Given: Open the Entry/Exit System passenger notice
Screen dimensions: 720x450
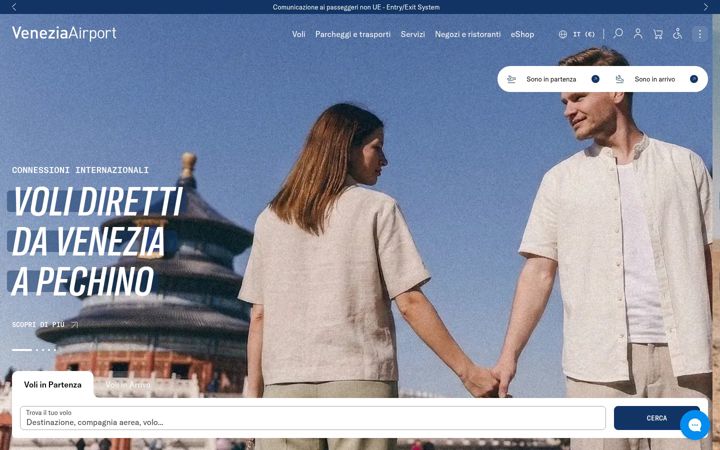Looking at the screenshot, I should point(356,7).
